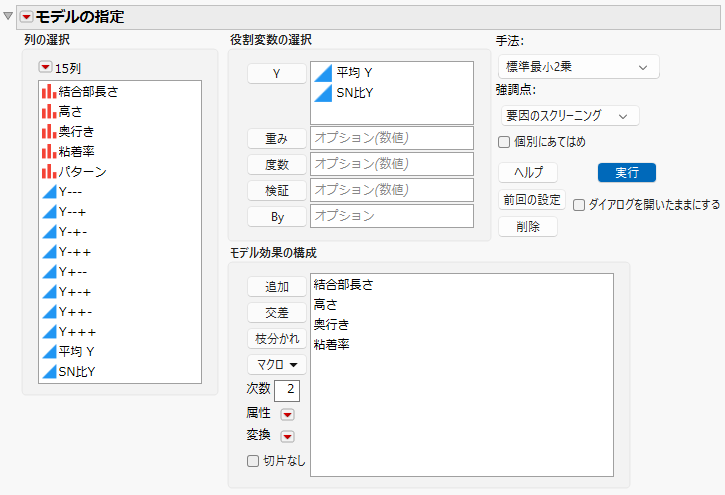This screenshot has width=725, height=495.
Task: Click the Y role button
Action: click(276, 73)
